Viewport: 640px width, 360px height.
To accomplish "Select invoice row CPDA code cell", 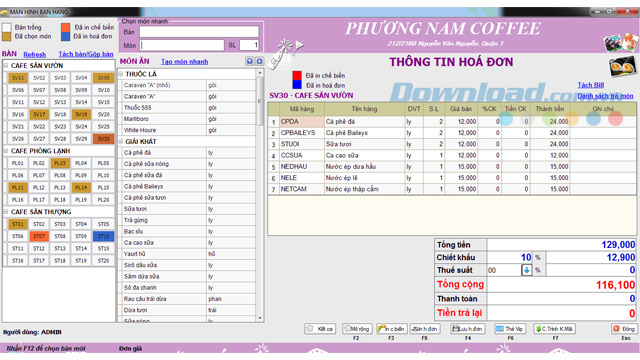I will point(302,122).
